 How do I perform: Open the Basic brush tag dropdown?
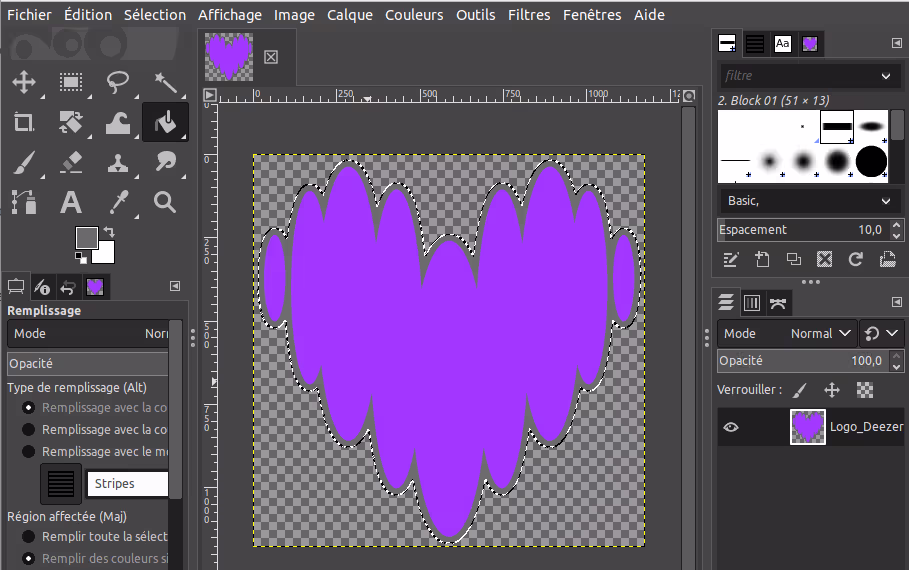[885, 201]
